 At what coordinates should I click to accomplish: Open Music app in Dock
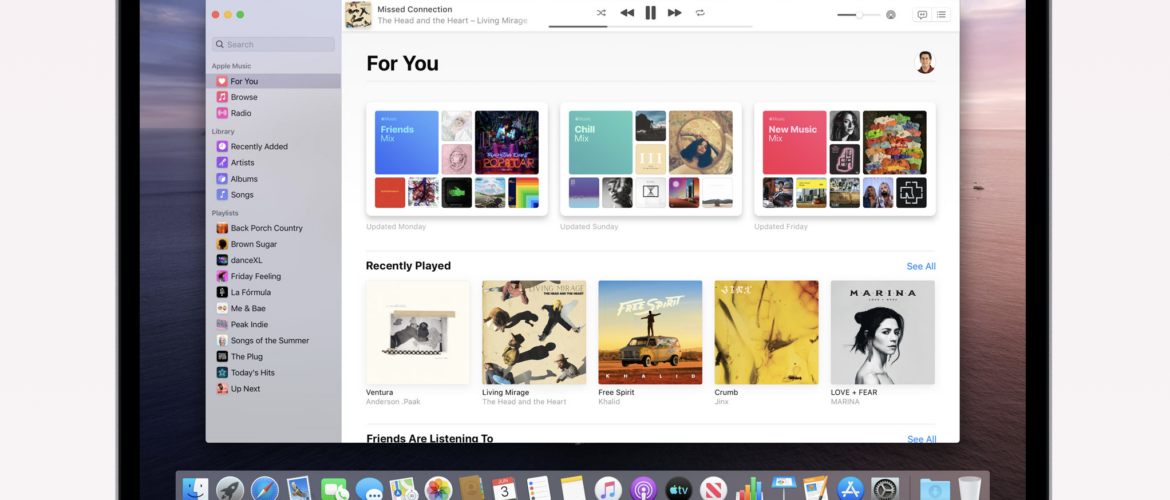tap(608, 489)
